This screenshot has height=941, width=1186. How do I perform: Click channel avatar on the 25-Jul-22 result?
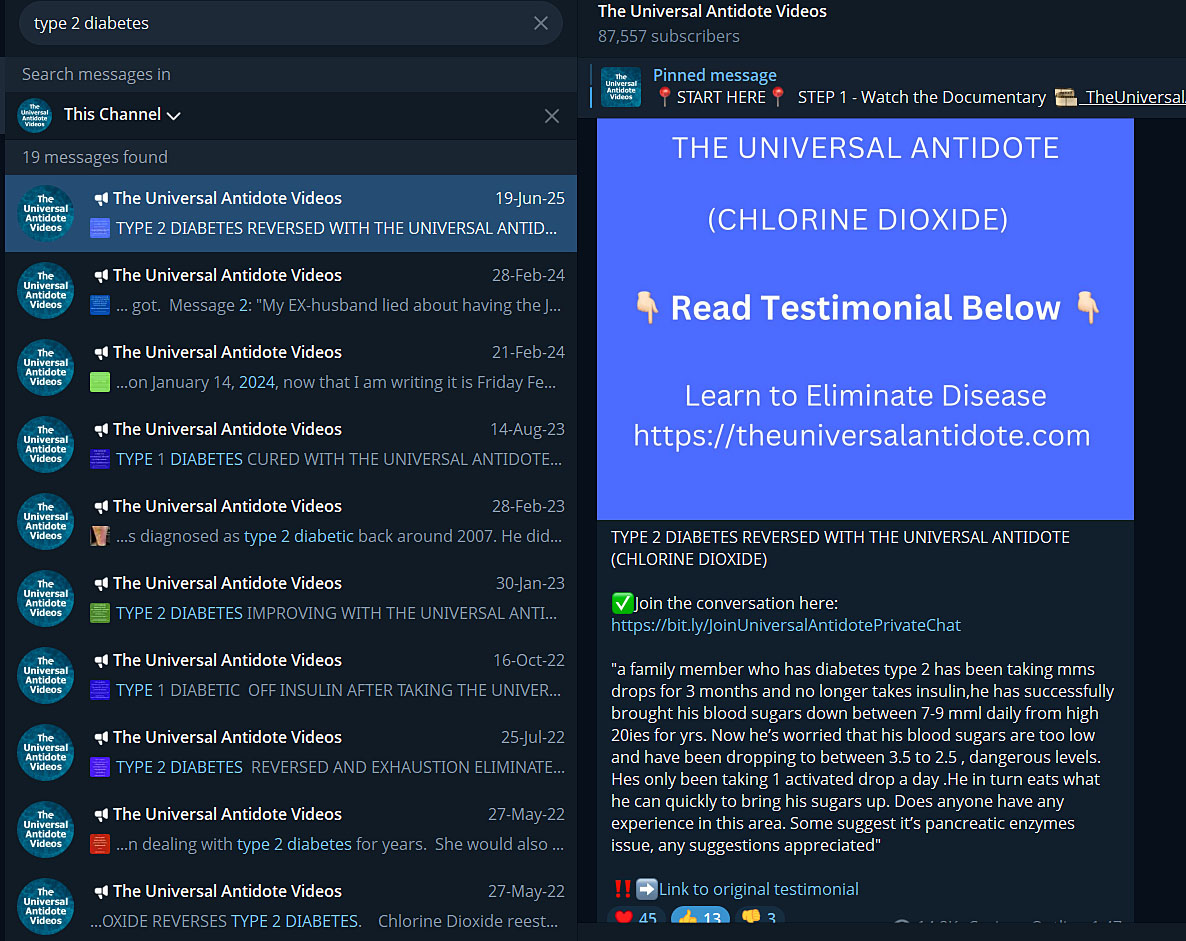[x=46, y=752]
